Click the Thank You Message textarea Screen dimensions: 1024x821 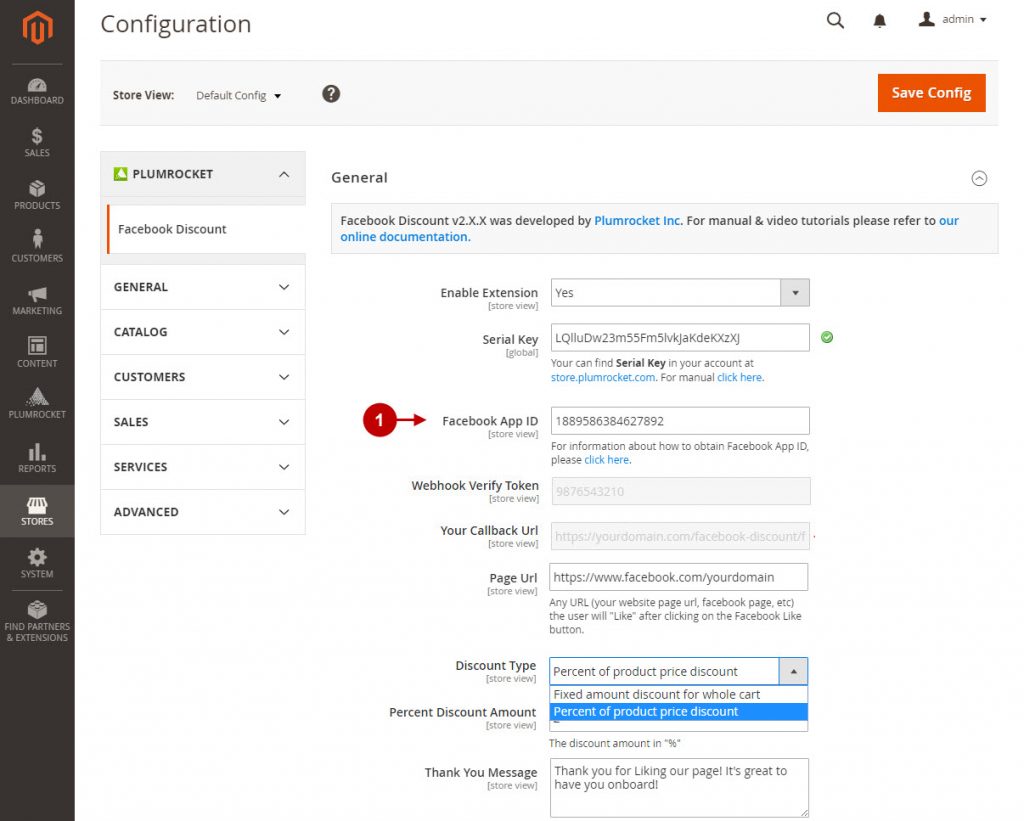pos(679,788)
